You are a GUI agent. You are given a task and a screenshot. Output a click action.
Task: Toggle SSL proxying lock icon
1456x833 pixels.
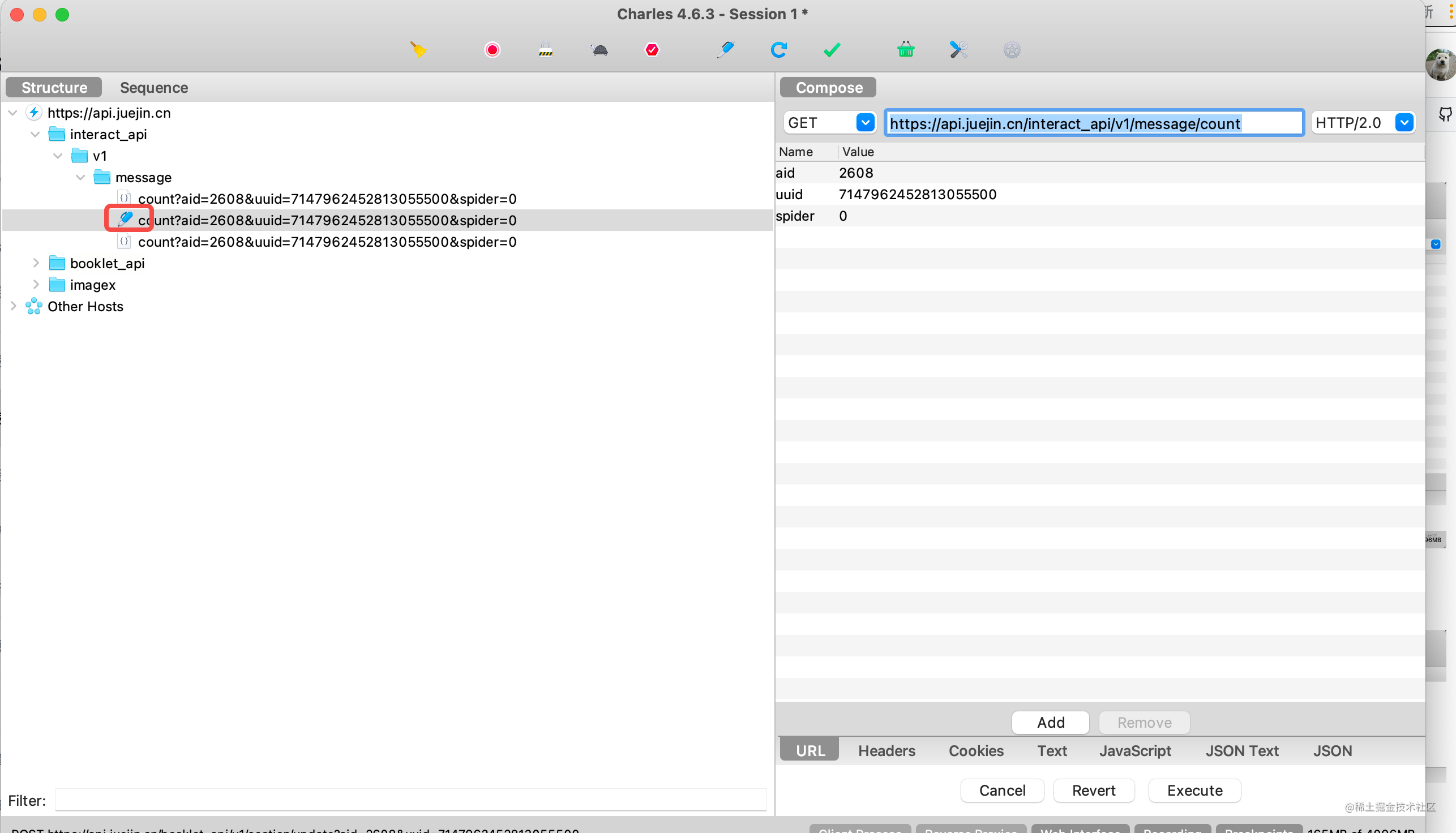[545, 50]
